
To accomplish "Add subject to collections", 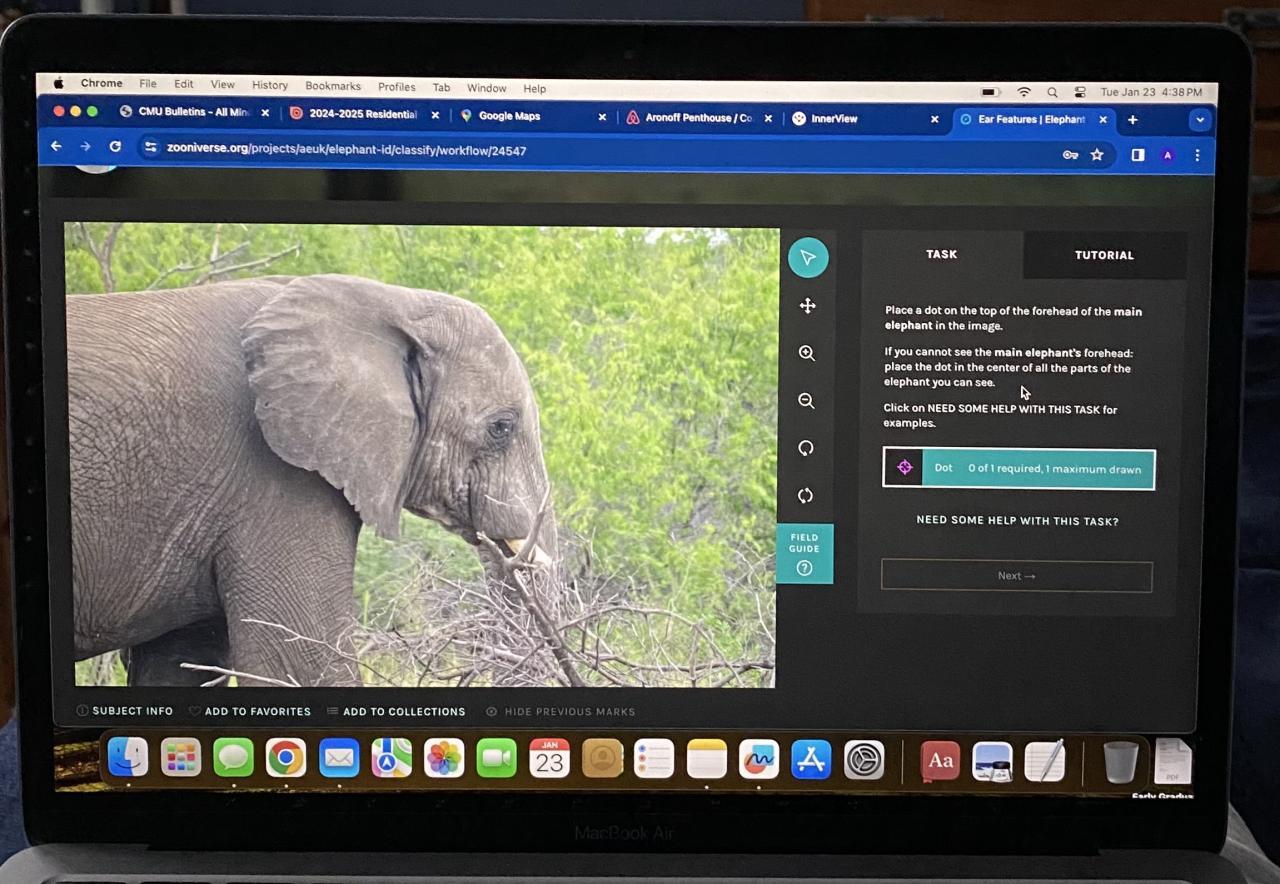I will pos(396,711).
